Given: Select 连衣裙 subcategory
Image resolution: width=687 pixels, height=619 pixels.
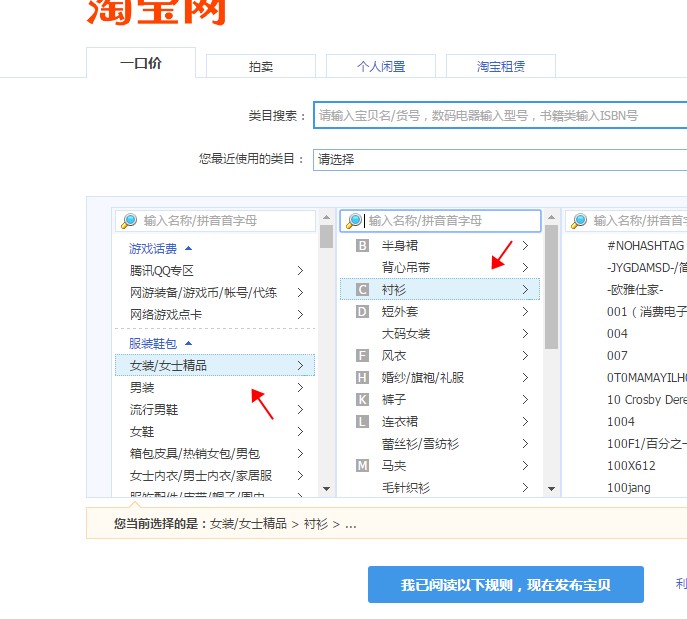Looking at the screenshot, I should point(440,422).
